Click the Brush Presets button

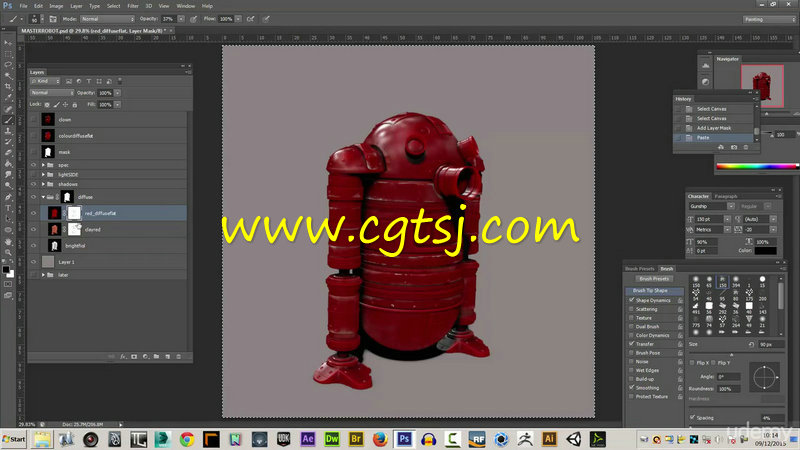(x=654, y=279)
